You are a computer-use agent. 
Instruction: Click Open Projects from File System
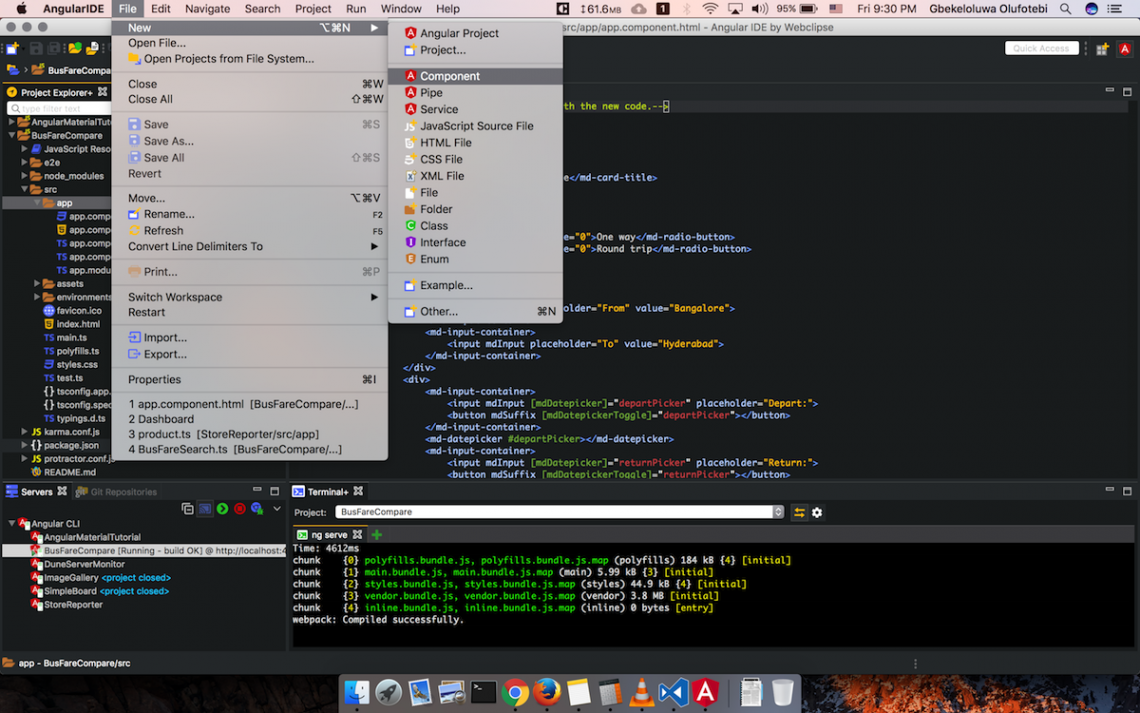point(228,59)
